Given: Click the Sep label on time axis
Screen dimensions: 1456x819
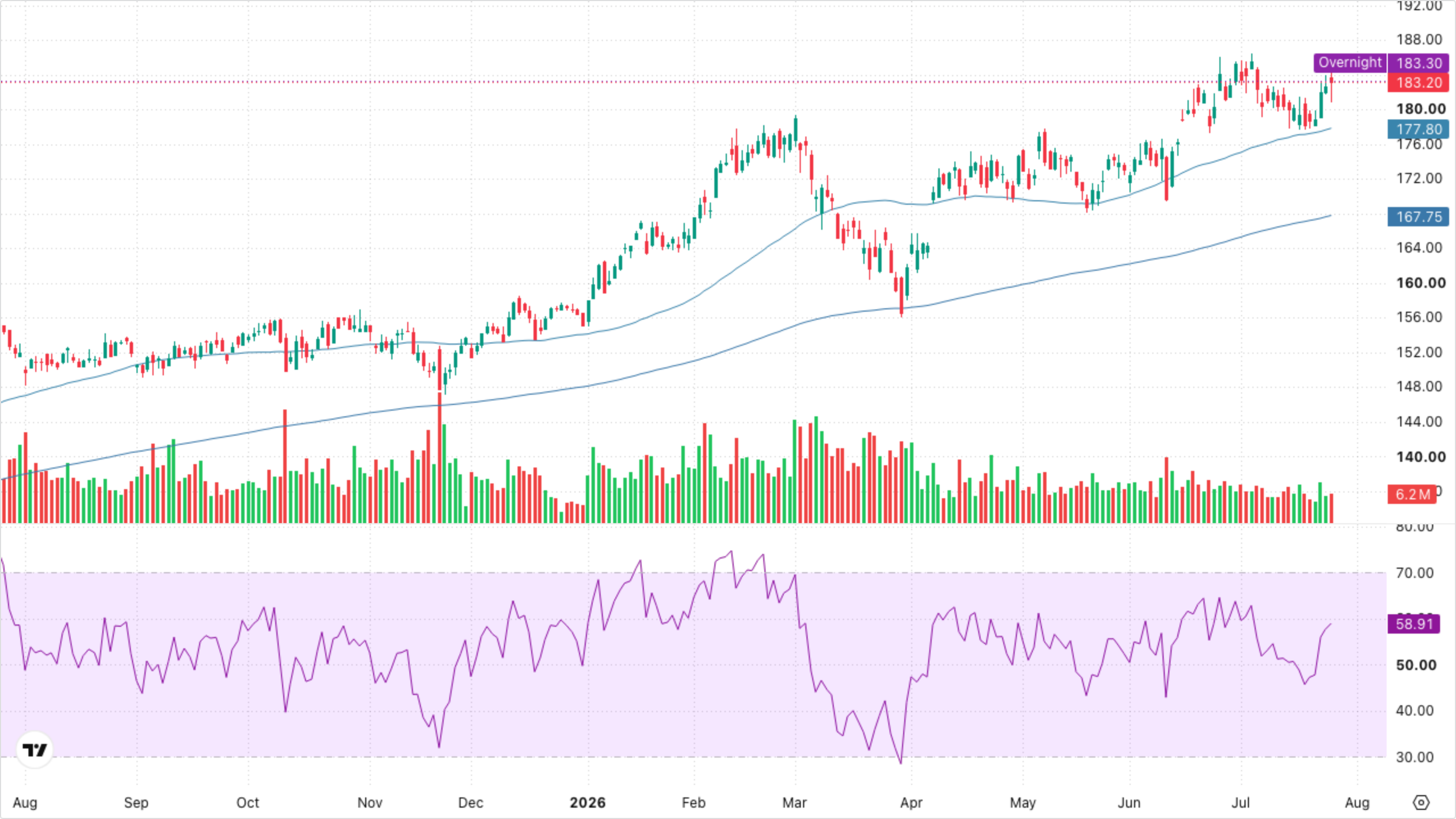Looking at the screenshot, I should click(x=136, y=803).
